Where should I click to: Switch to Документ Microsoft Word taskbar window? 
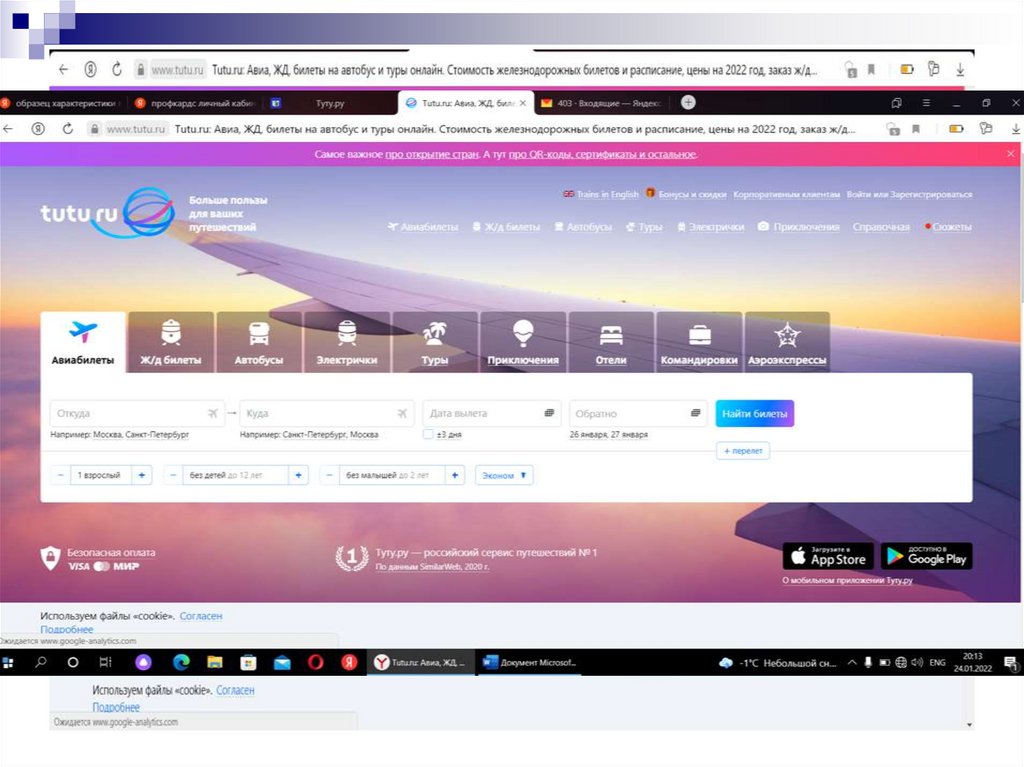[x=530, y=662]
